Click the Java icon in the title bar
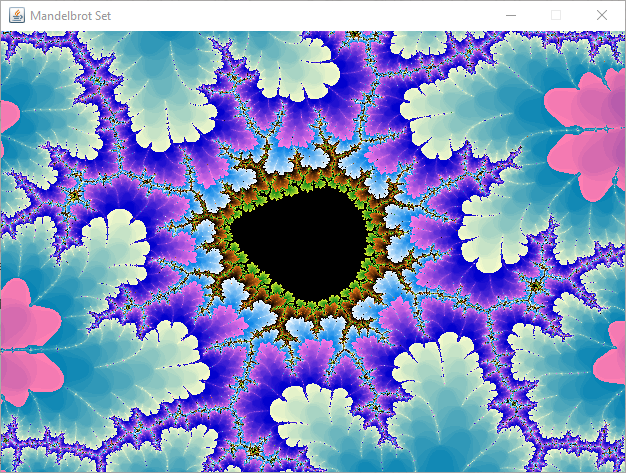This screenshot has width=626, height=473. (17, 16)
